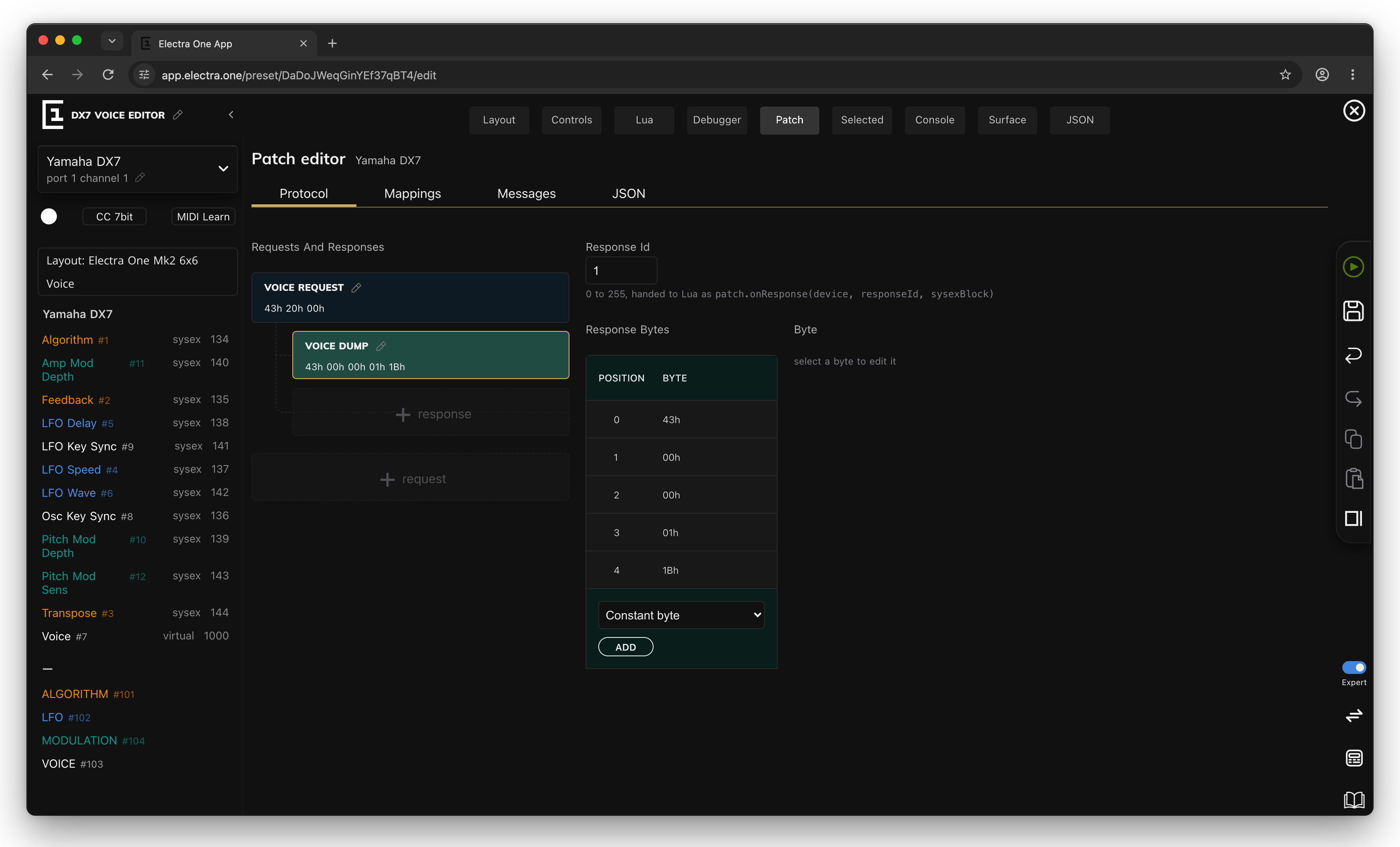Toggle the side panel layout icon
Screen dimensions: 1400x847
pyautogui.click(x=1354, y=518)
